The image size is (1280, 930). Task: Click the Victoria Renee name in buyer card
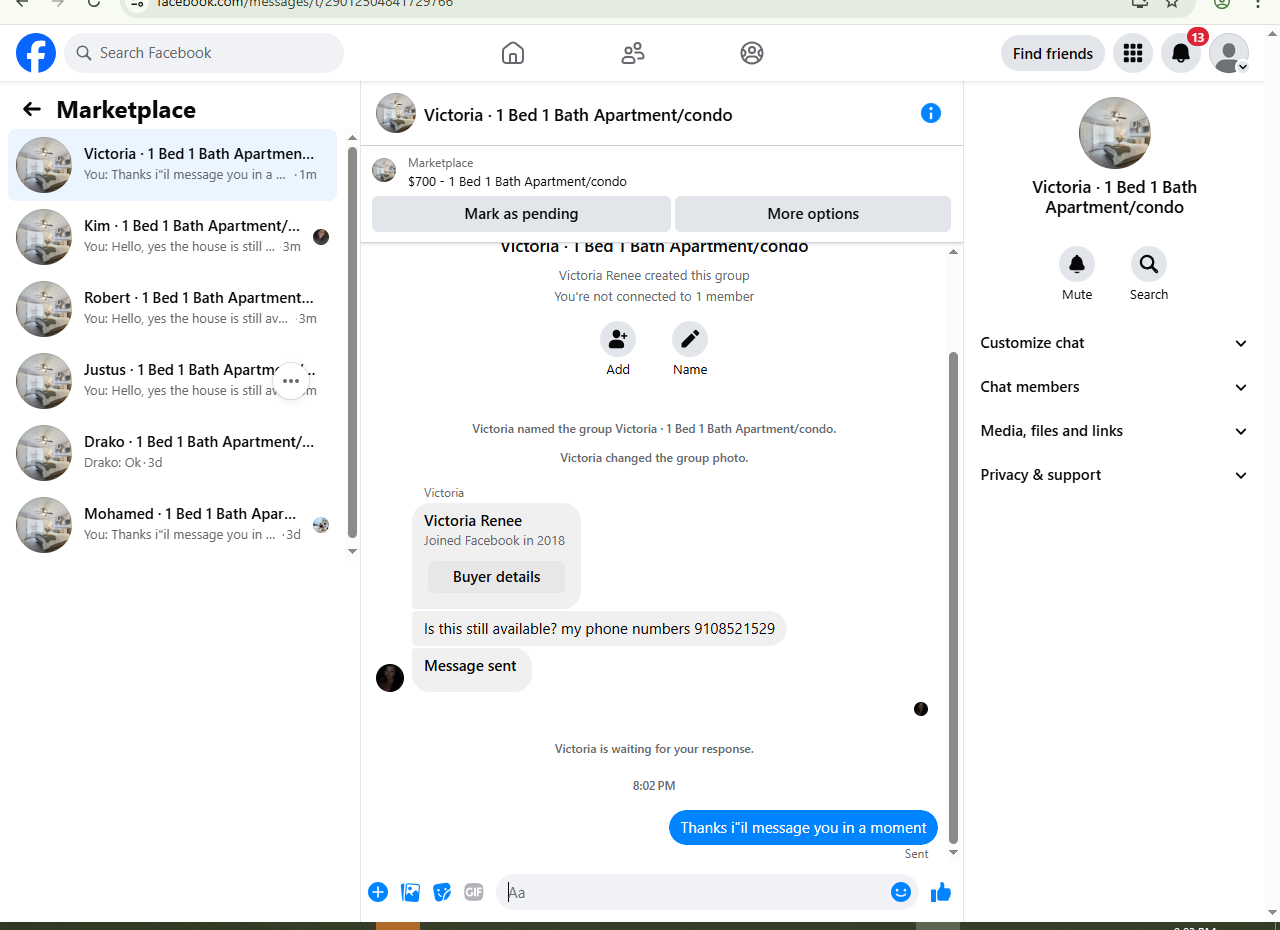point(473,521)
